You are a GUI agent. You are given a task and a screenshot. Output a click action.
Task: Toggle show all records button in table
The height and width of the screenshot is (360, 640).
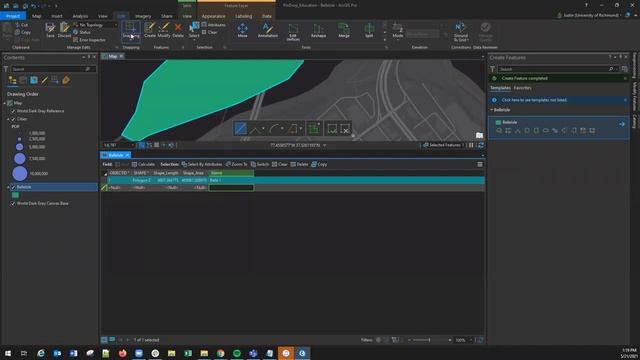click(x=104, y=340)
